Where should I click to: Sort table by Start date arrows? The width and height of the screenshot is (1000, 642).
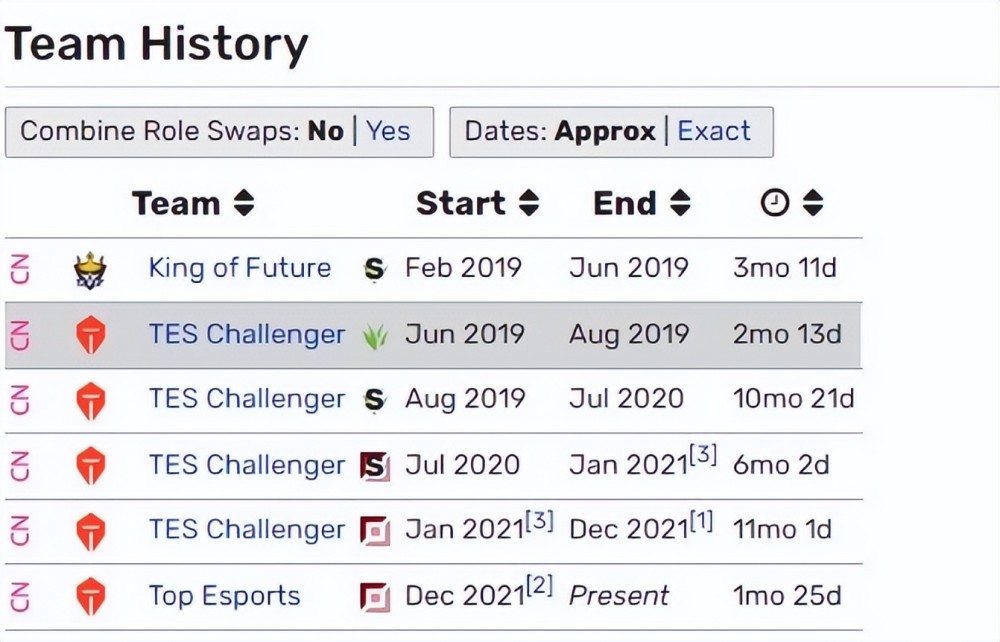[529, 204]
